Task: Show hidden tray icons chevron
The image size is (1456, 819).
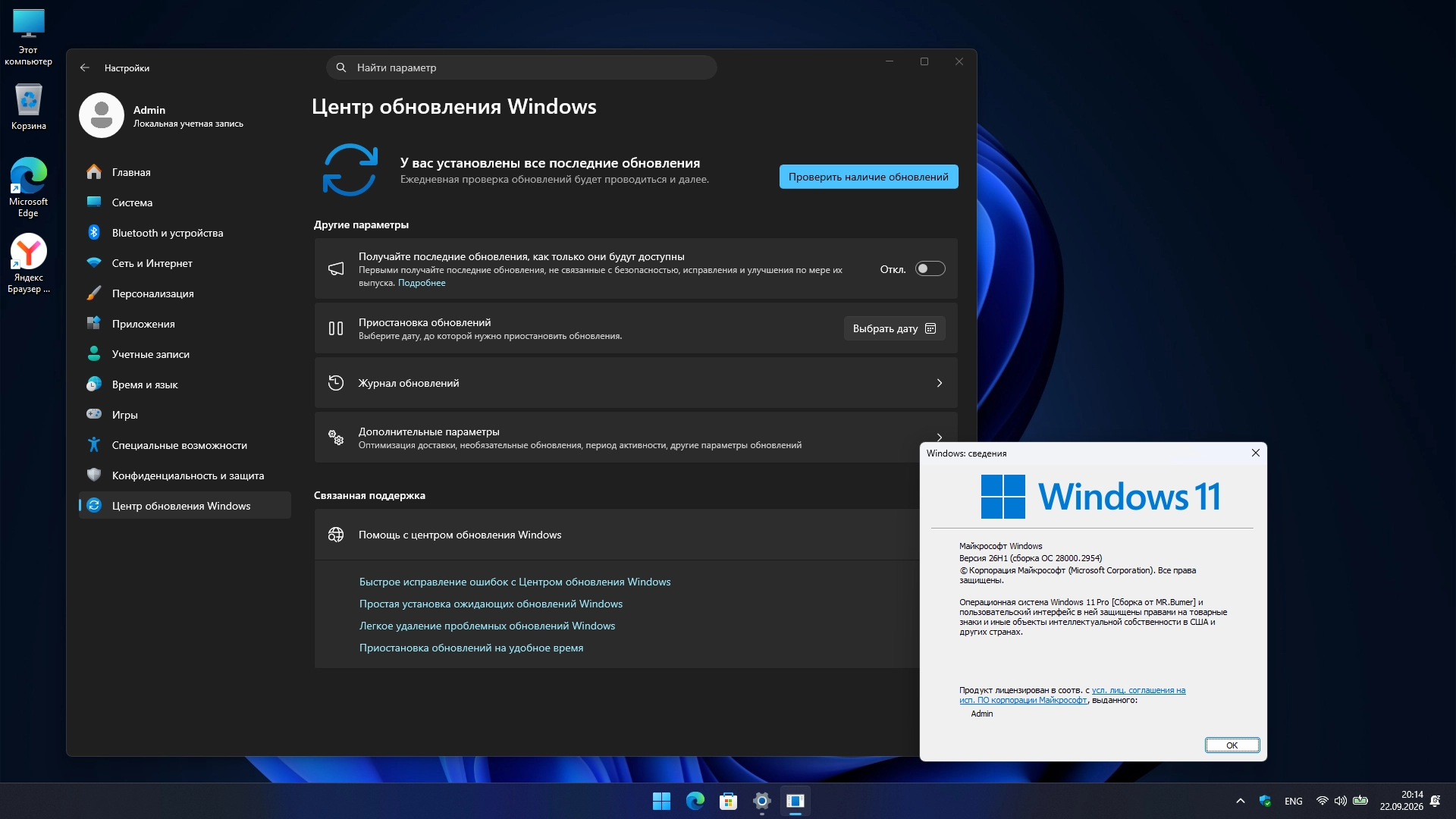Action: click(x=1240, y=801)
